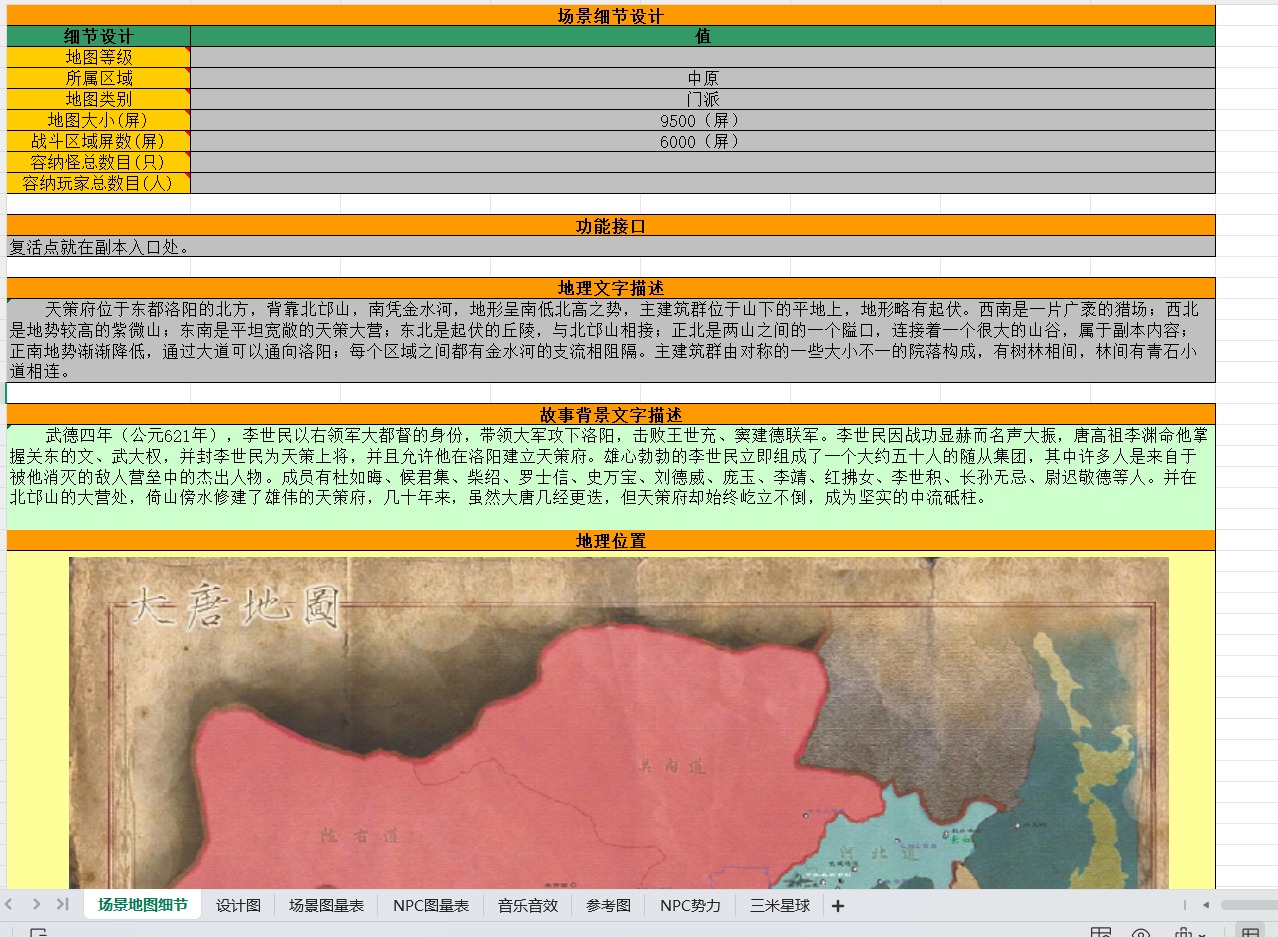Open the 三米星球 sheet tab
Image resolution: width=1278 pixels, height=937 pixels.
pos(779,905)
